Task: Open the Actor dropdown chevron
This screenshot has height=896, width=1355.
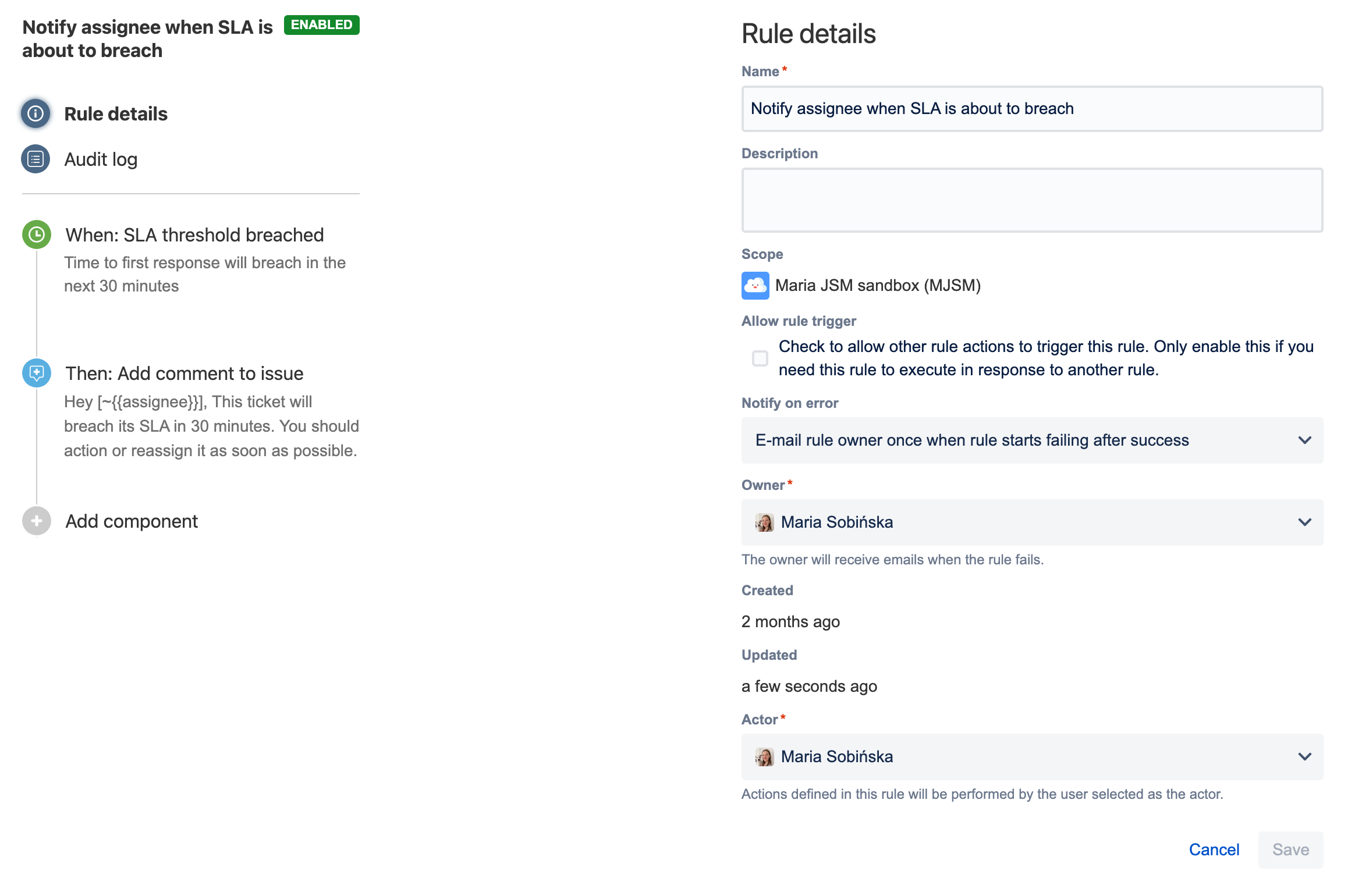Action: (x=1304, y=757)
